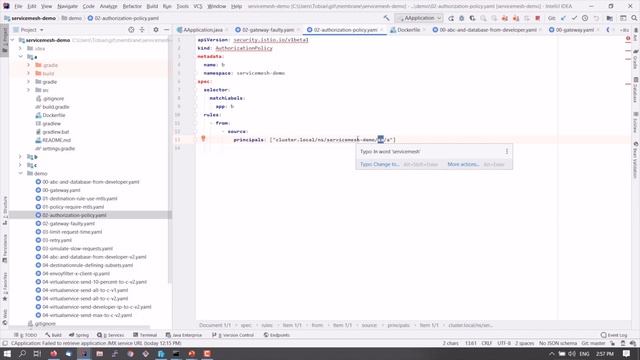Viewport: 640px width, 360px height.
Task: Open the TODO tool window
Action: point(26,335)
